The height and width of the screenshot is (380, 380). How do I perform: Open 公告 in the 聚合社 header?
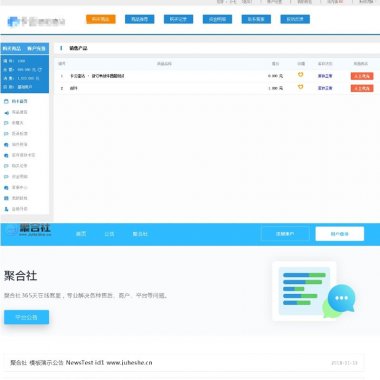tap(109, 234)
